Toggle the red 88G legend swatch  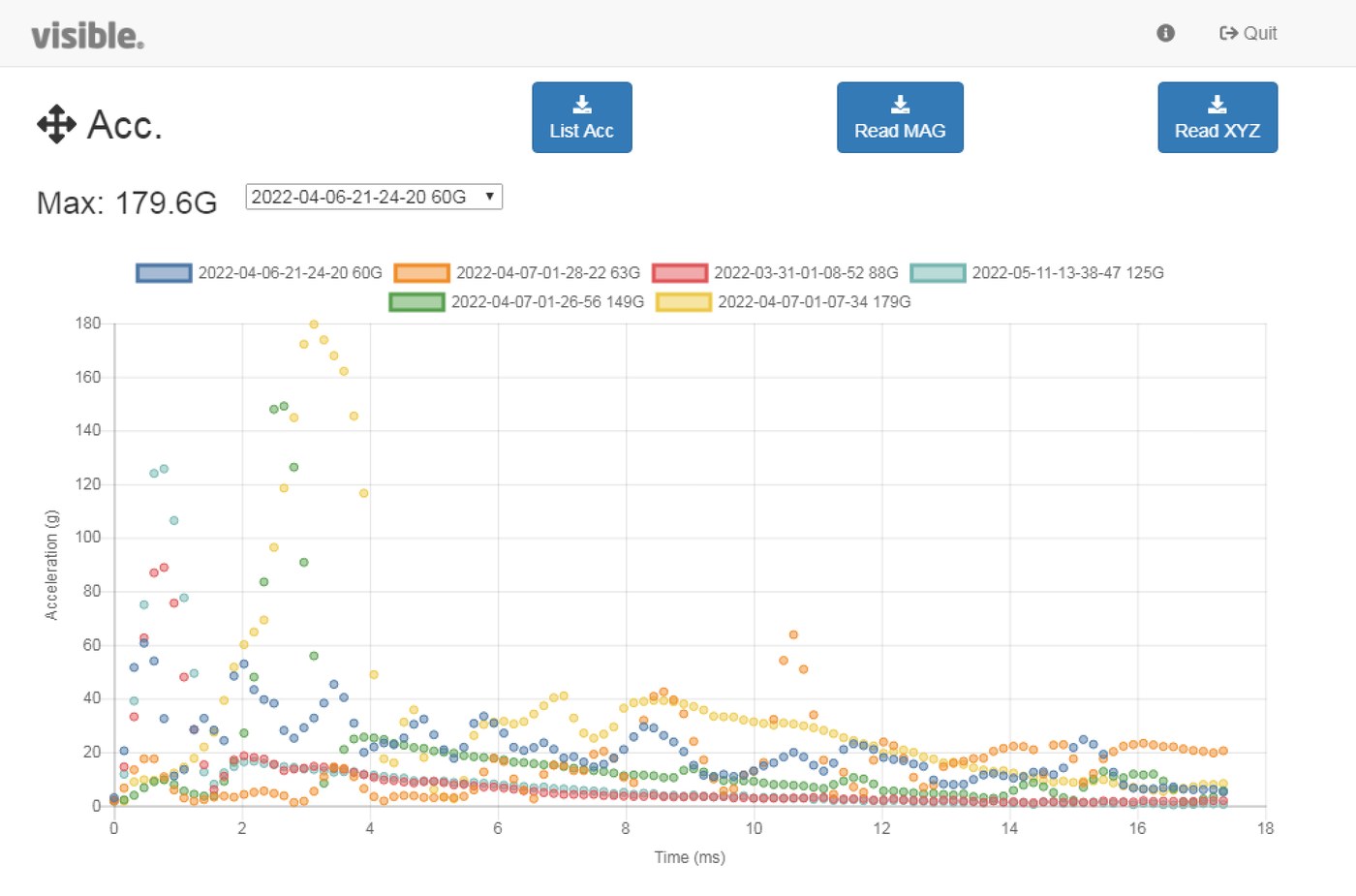click(x=679, y=273)
